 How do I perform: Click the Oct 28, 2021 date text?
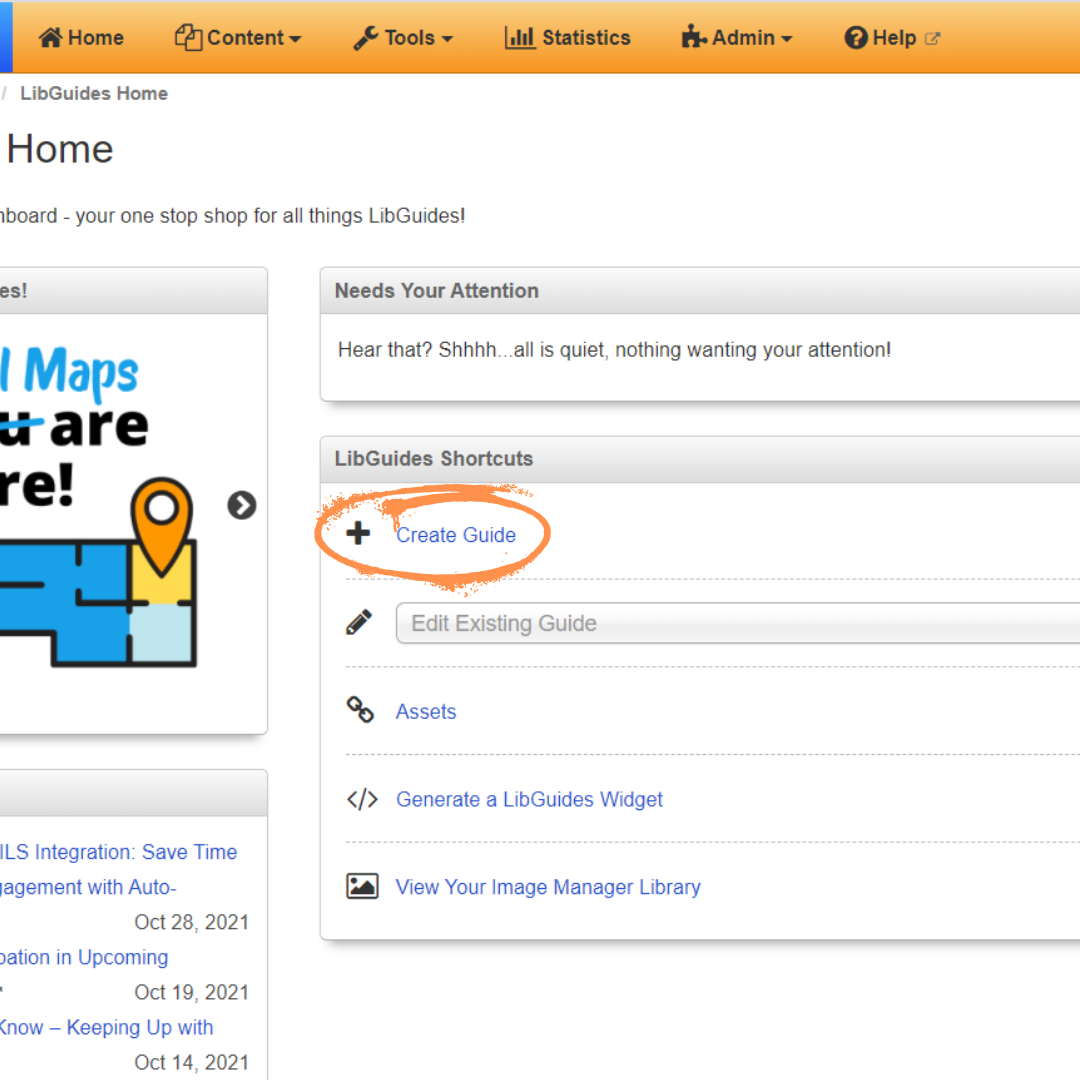click(191, 922)
